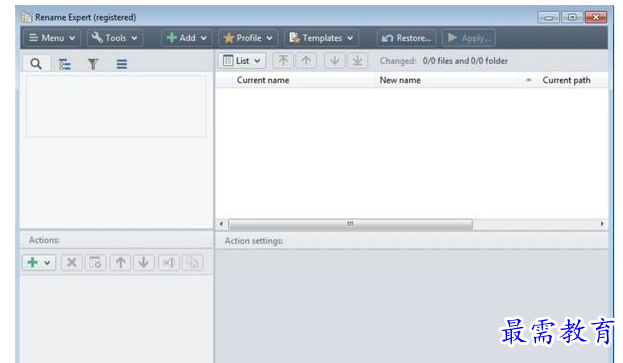Open the Templates dropdown
This screenshot has width=623, height=363.
321,38
